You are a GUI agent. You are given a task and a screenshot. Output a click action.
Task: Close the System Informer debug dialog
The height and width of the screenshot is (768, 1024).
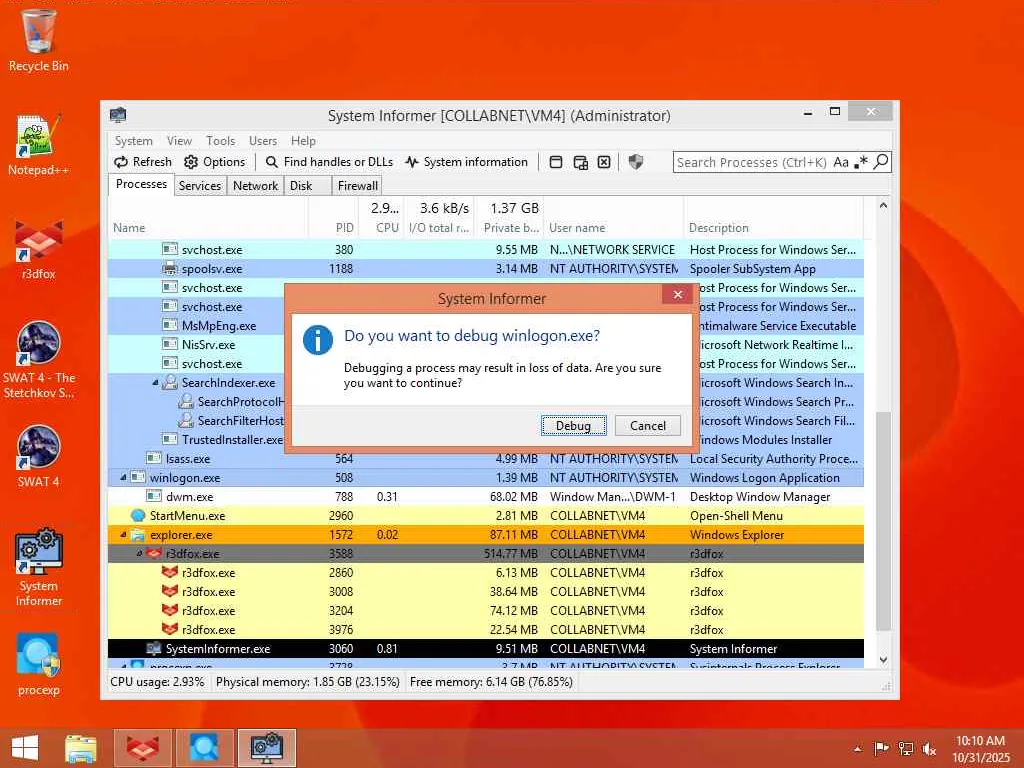pyautogui.click(x=678, y=295)
